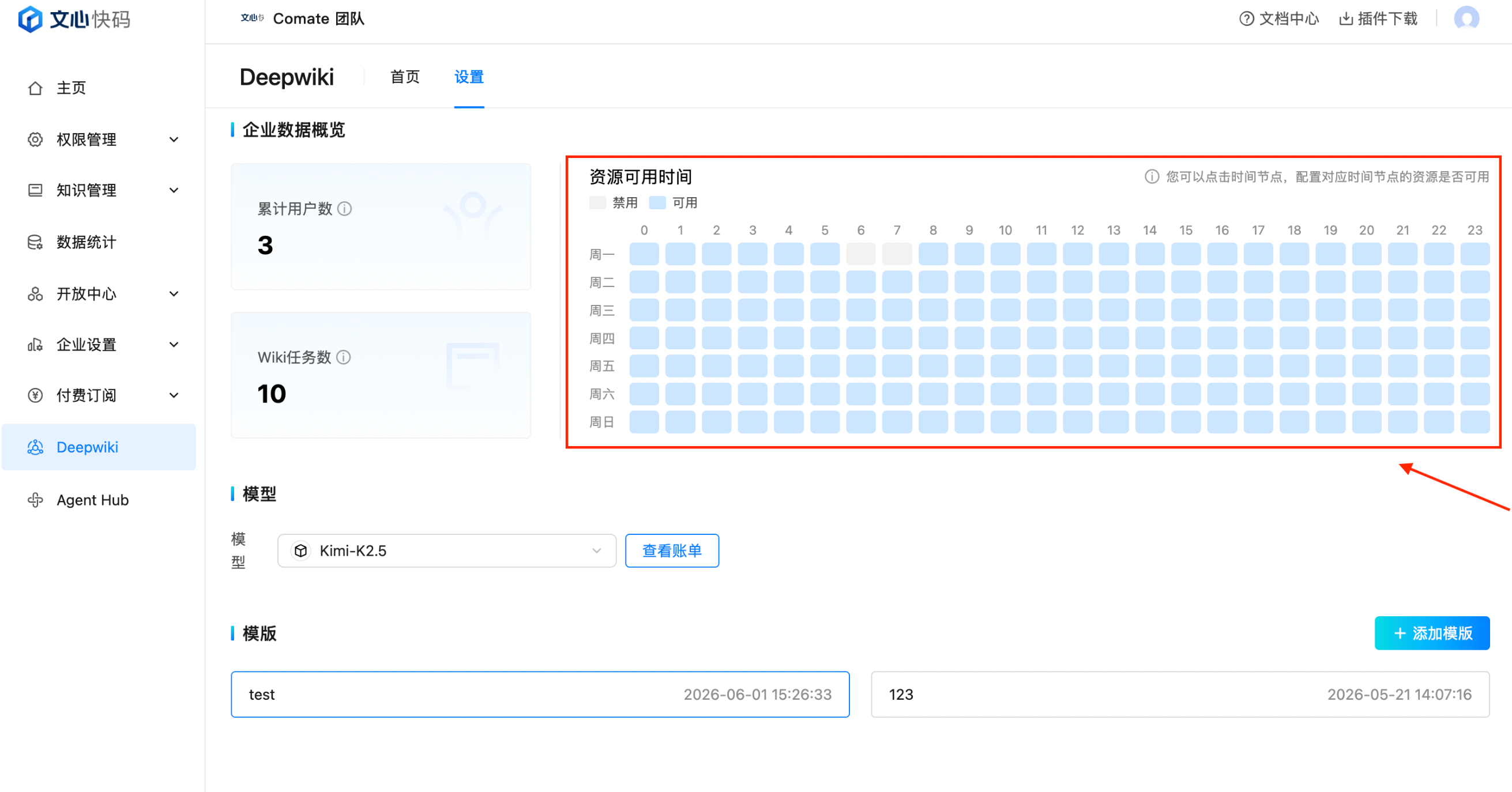Expand the 知识管理 submenu chevron

[174, 190]
